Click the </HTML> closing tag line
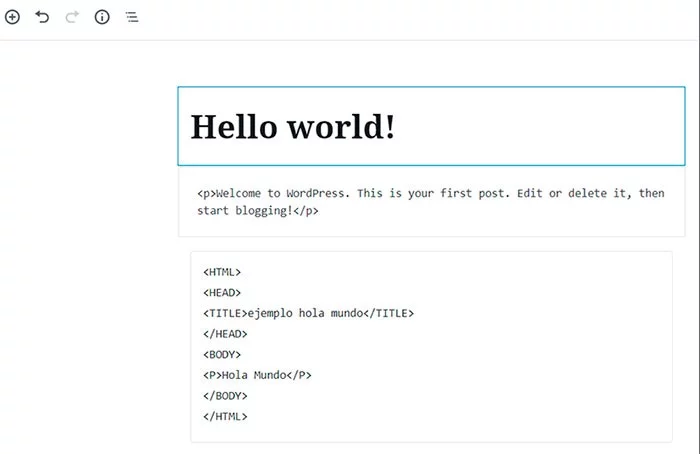Viewport: 700px width, 454px height. click(x=225, y=417)
